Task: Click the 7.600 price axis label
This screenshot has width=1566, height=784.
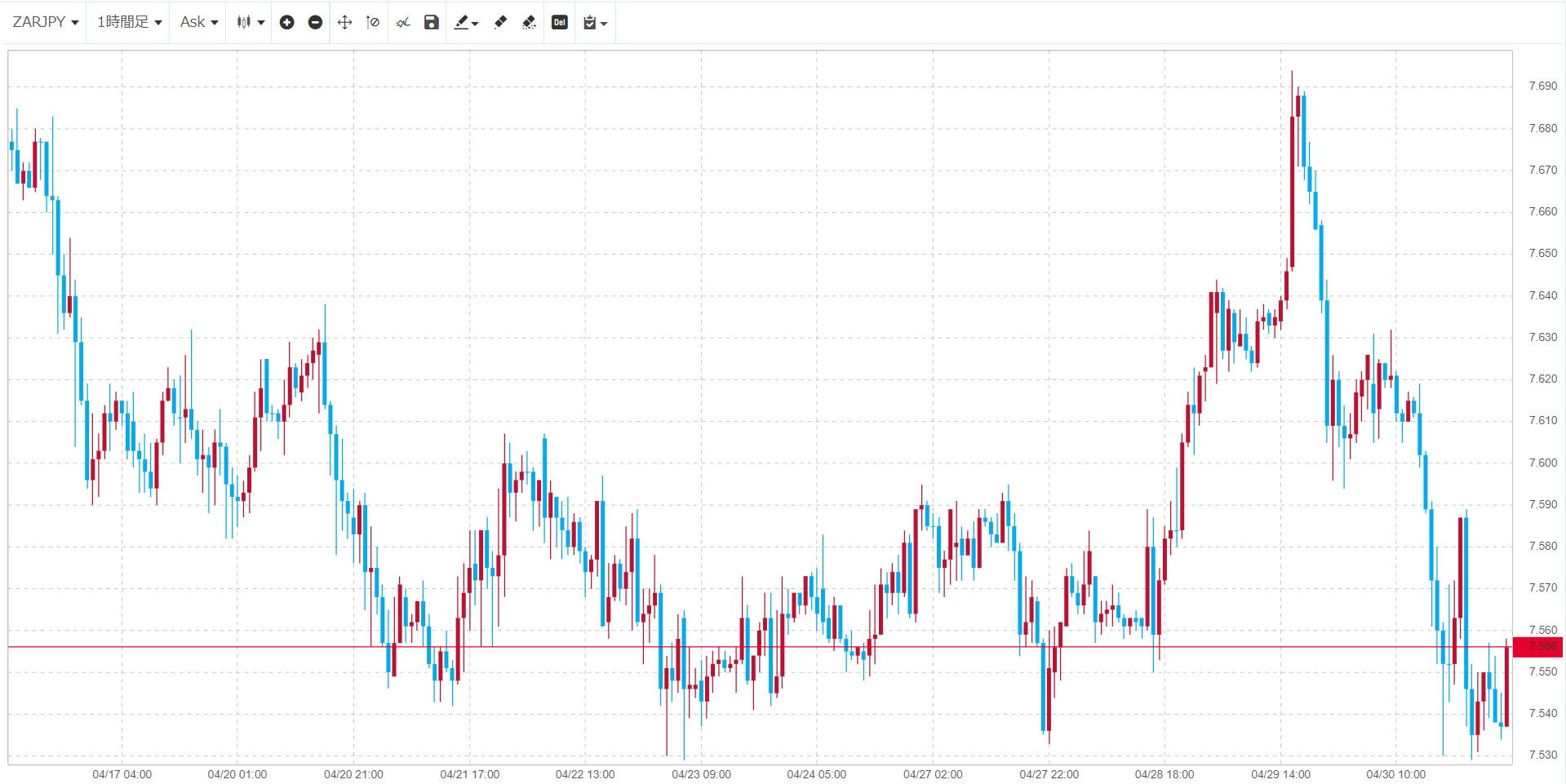Action: click(x=1542, y=463)
